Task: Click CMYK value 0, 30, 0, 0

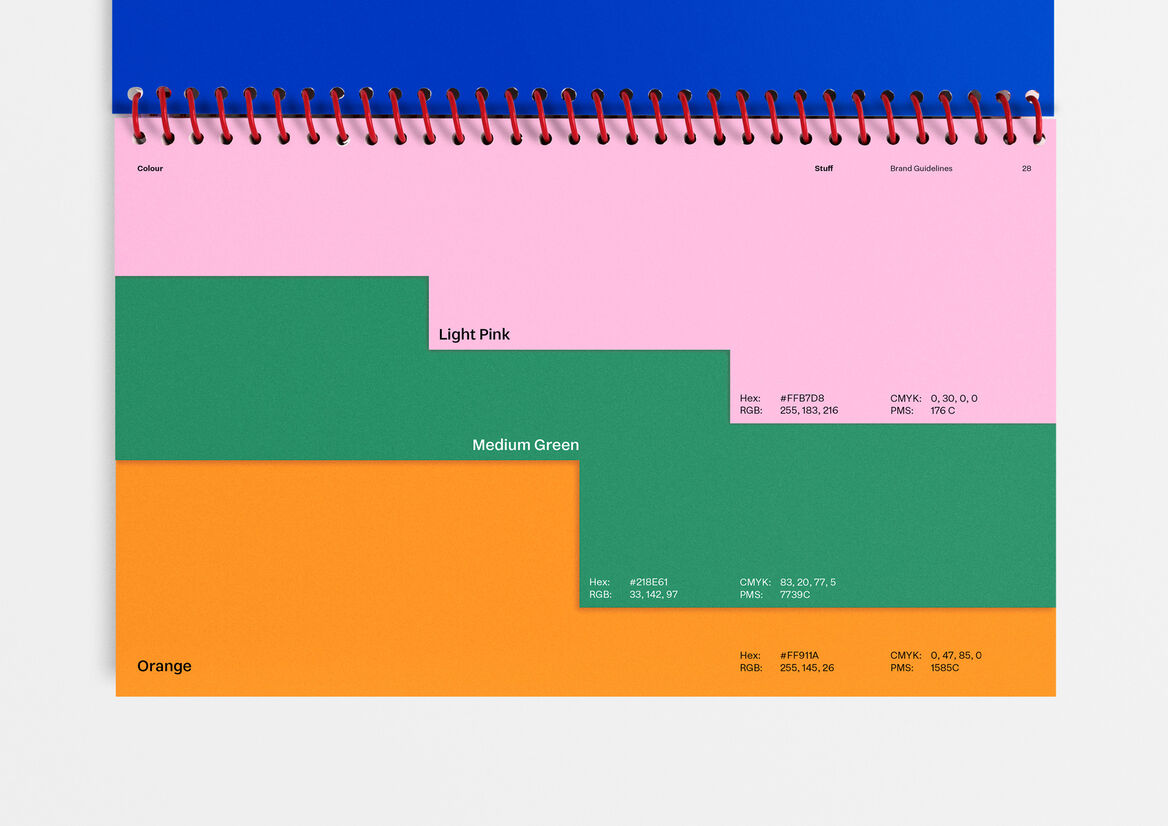Action: point(954,398)
